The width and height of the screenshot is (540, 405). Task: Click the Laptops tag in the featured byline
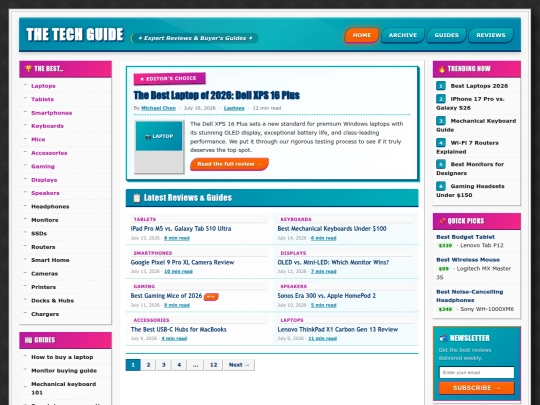(x=234, y=108)
